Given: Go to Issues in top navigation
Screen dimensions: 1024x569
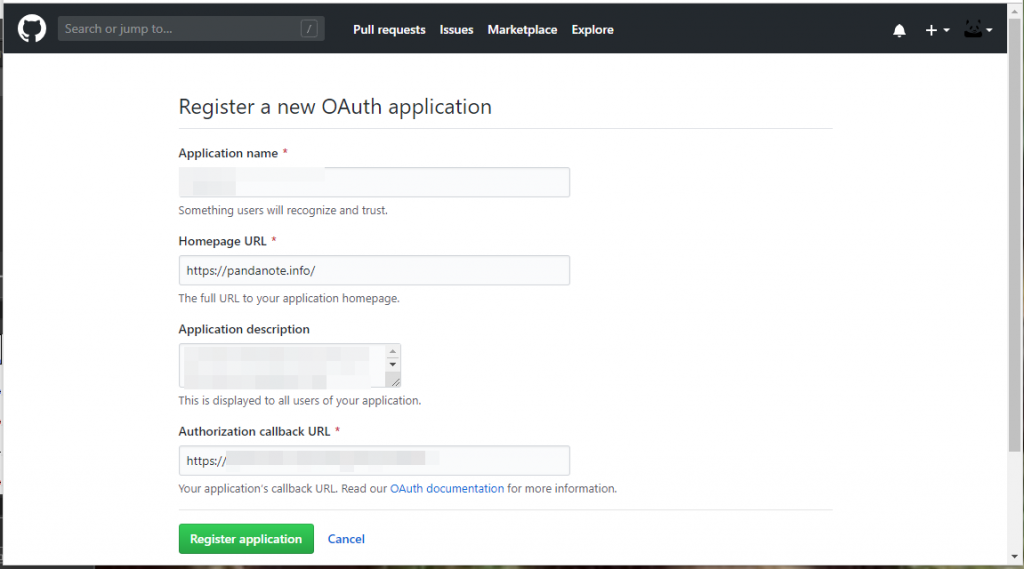Looking at the screenshot, I should tap(456, 30).
